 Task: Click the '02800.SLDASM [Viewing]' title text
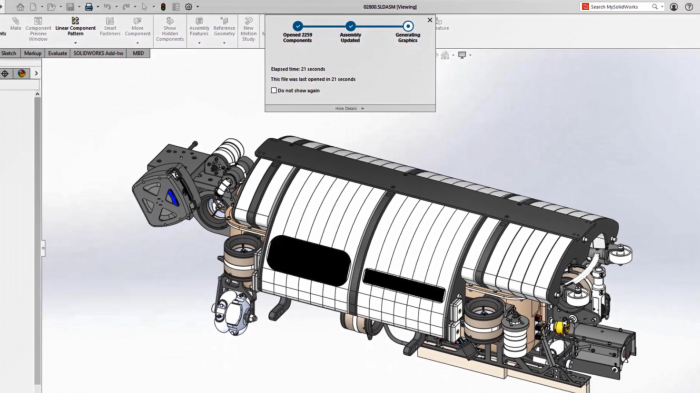(390, 7)
